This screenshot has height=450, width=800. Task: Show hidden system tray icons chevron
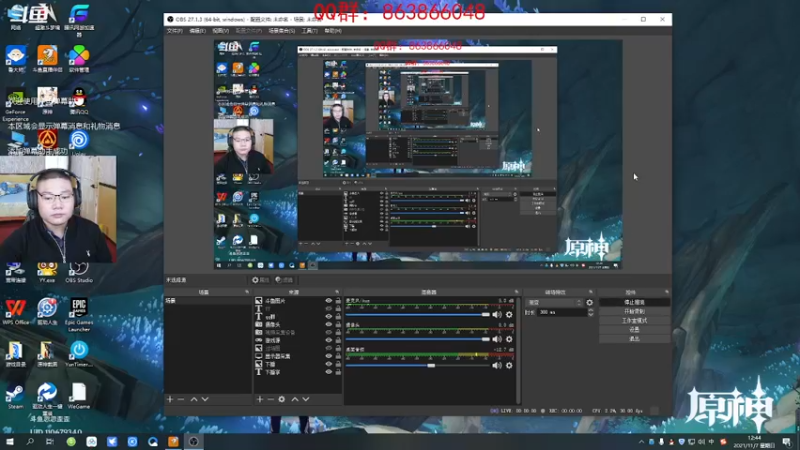[641, 442]
